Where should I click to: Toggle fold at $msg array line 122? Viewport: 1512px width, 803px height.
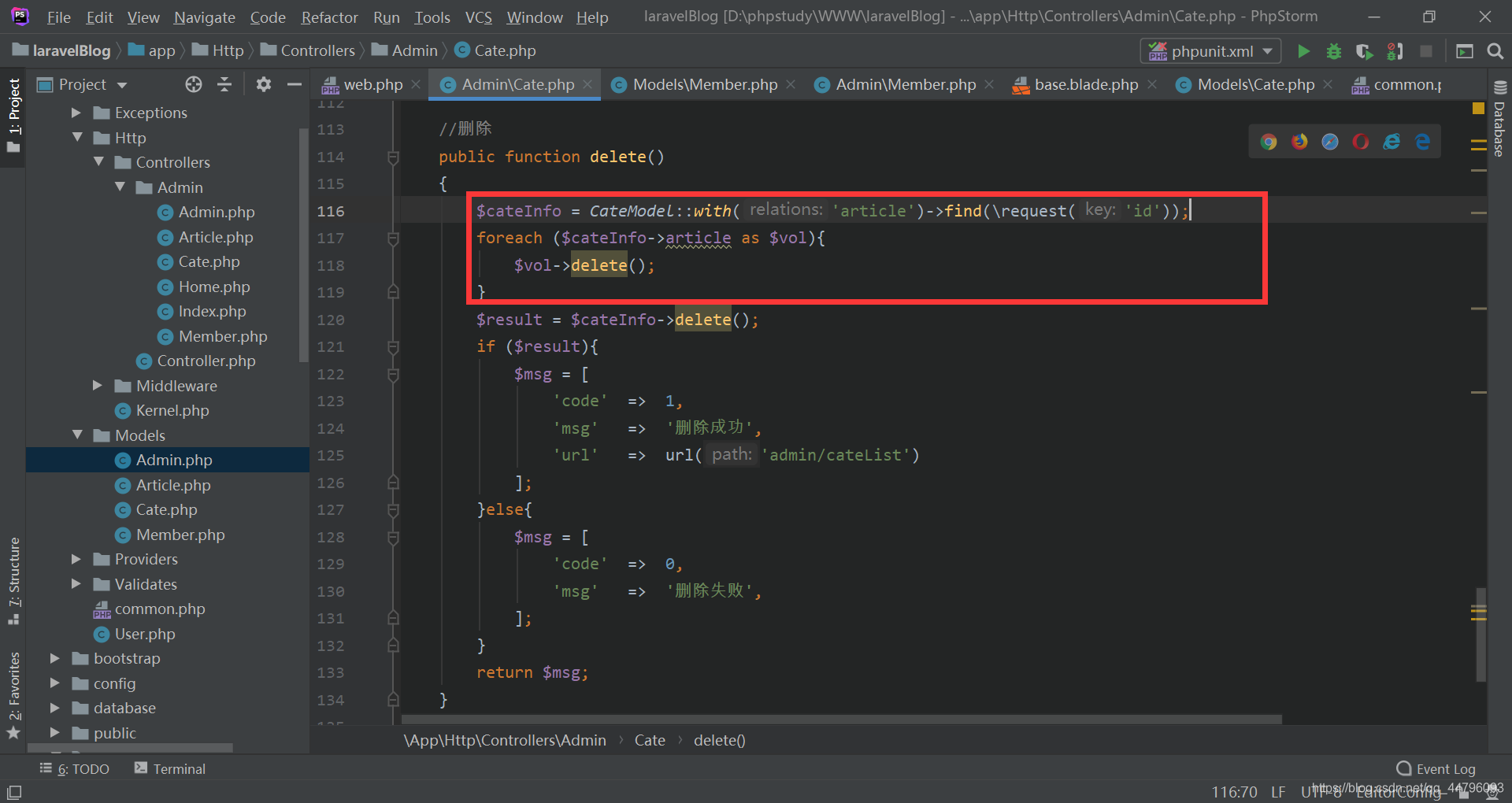tap(393, 374)
